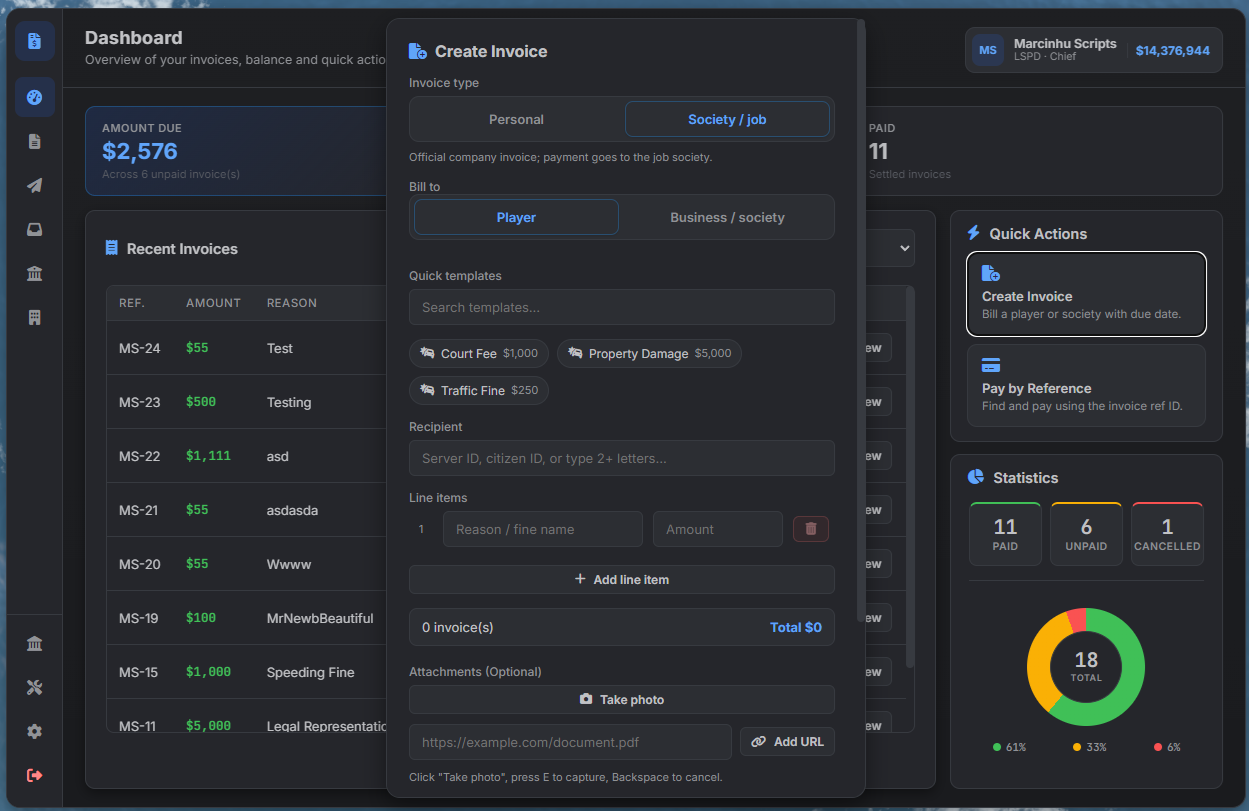The width and height of the screenshot is (1249, 811).
Task: Click the file-plus icon on Create Invoice card
Action: [x=991, y=273]
